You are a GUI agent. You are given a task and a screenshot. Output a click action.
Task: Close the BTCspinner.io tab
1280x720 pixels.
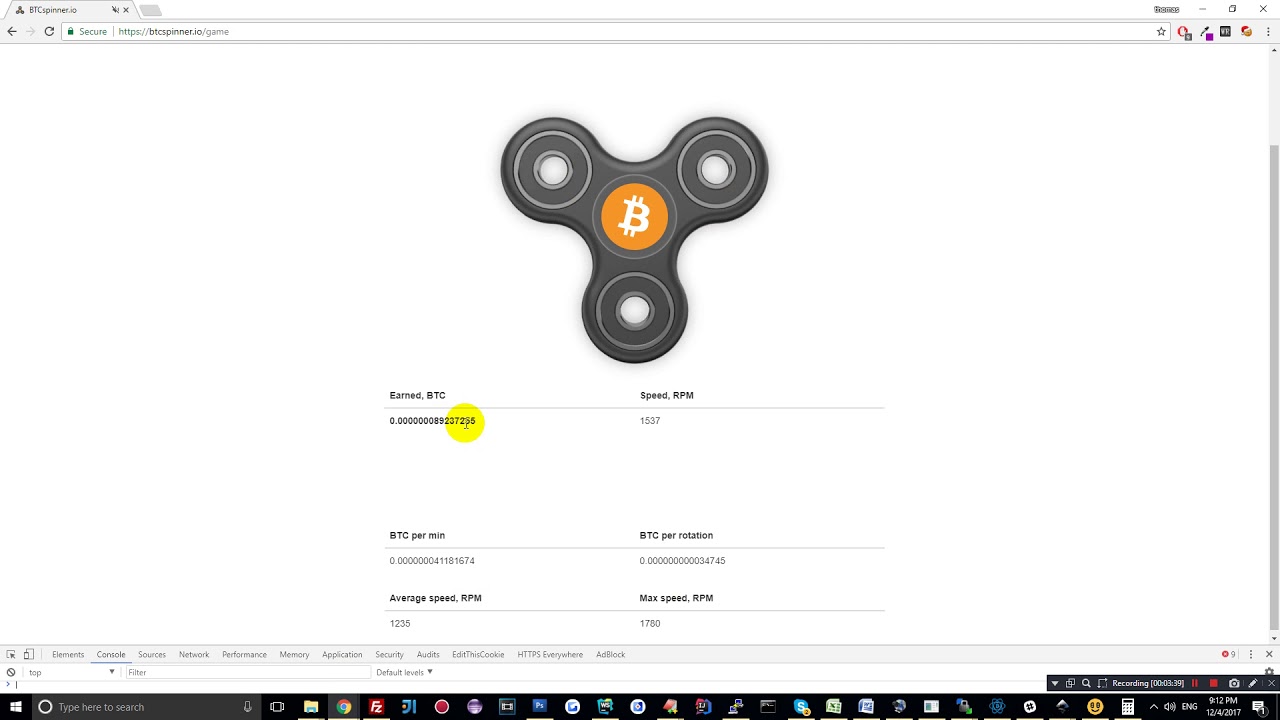tap(126, 10)
